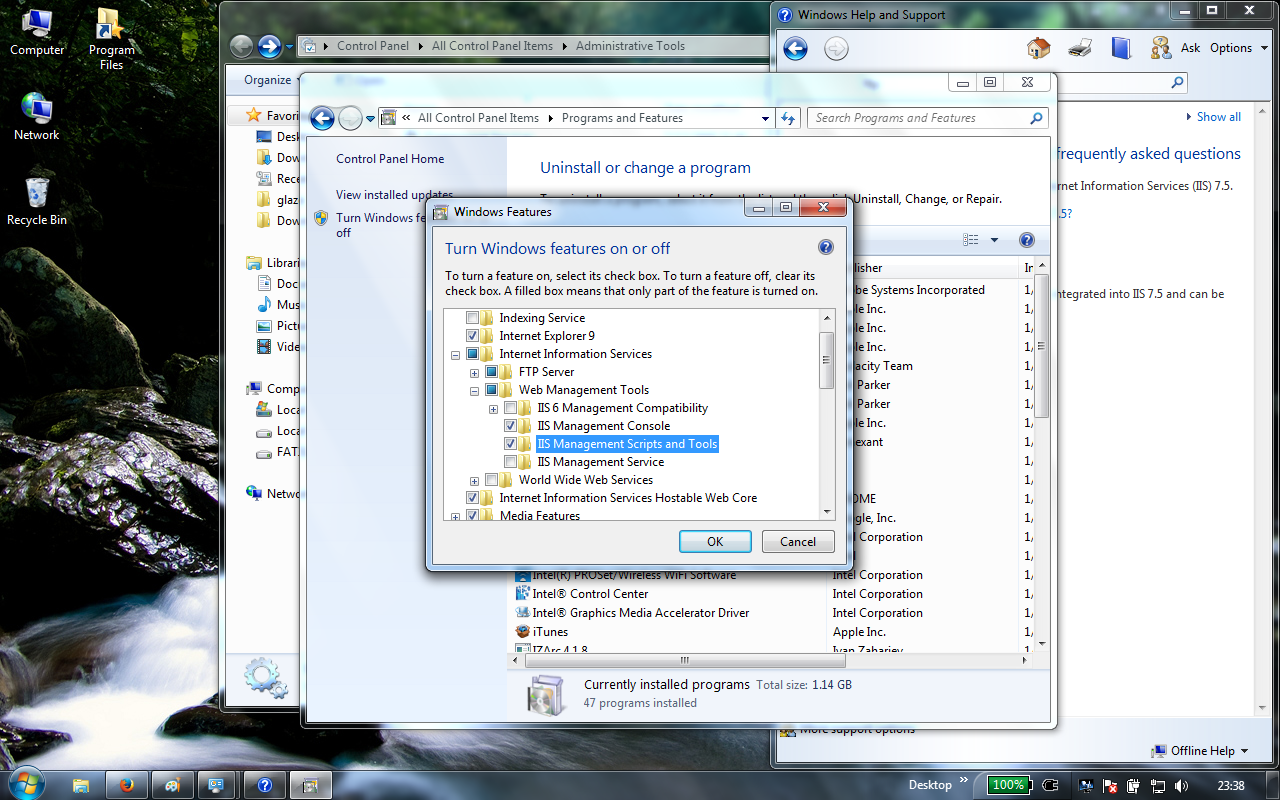Image resolution: width=1280 pixels, height=800 pixels.
Task: Open the Offline Help dropdown
Action: pos(1200,751)
